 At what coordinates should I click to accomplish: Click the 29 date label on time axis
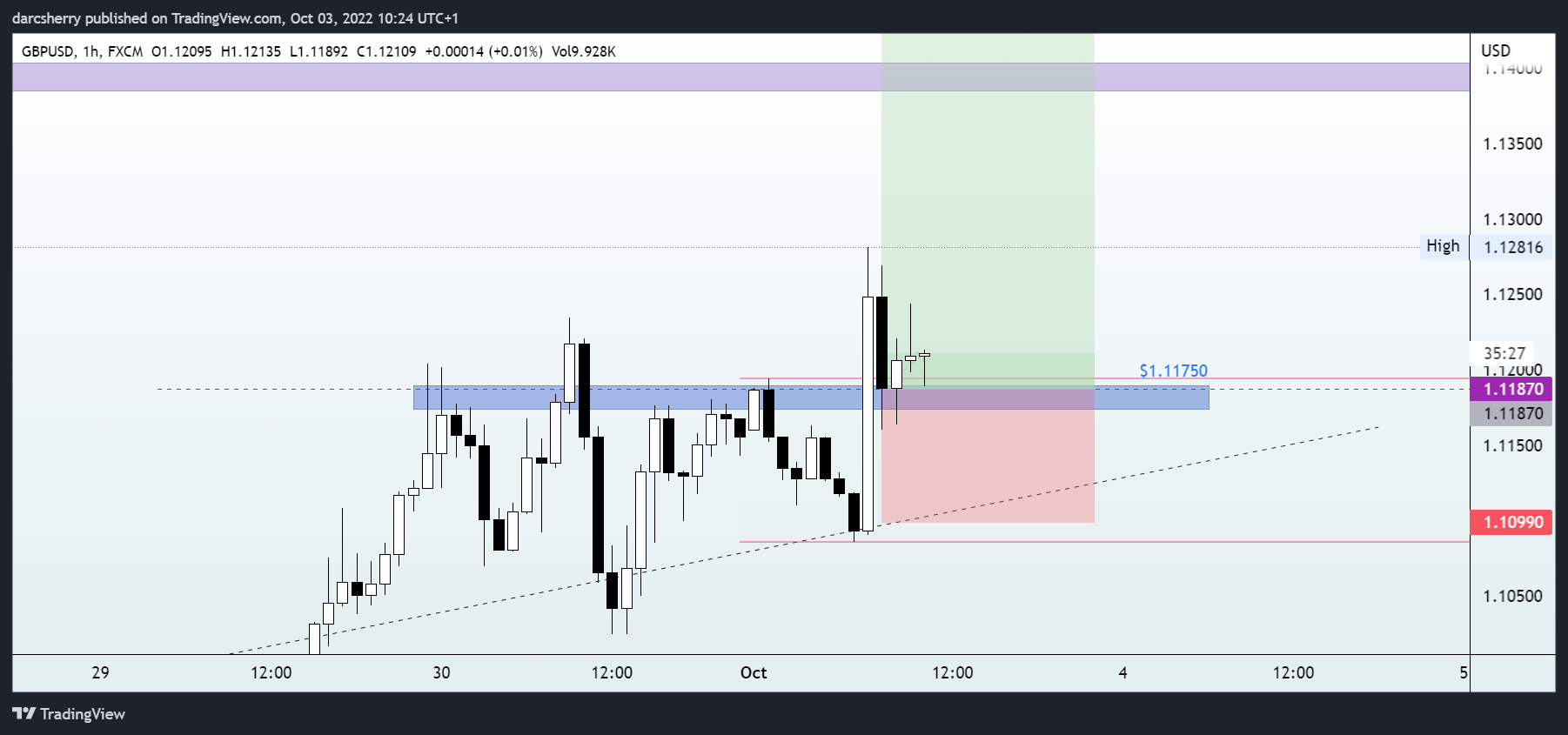[101, 672]
